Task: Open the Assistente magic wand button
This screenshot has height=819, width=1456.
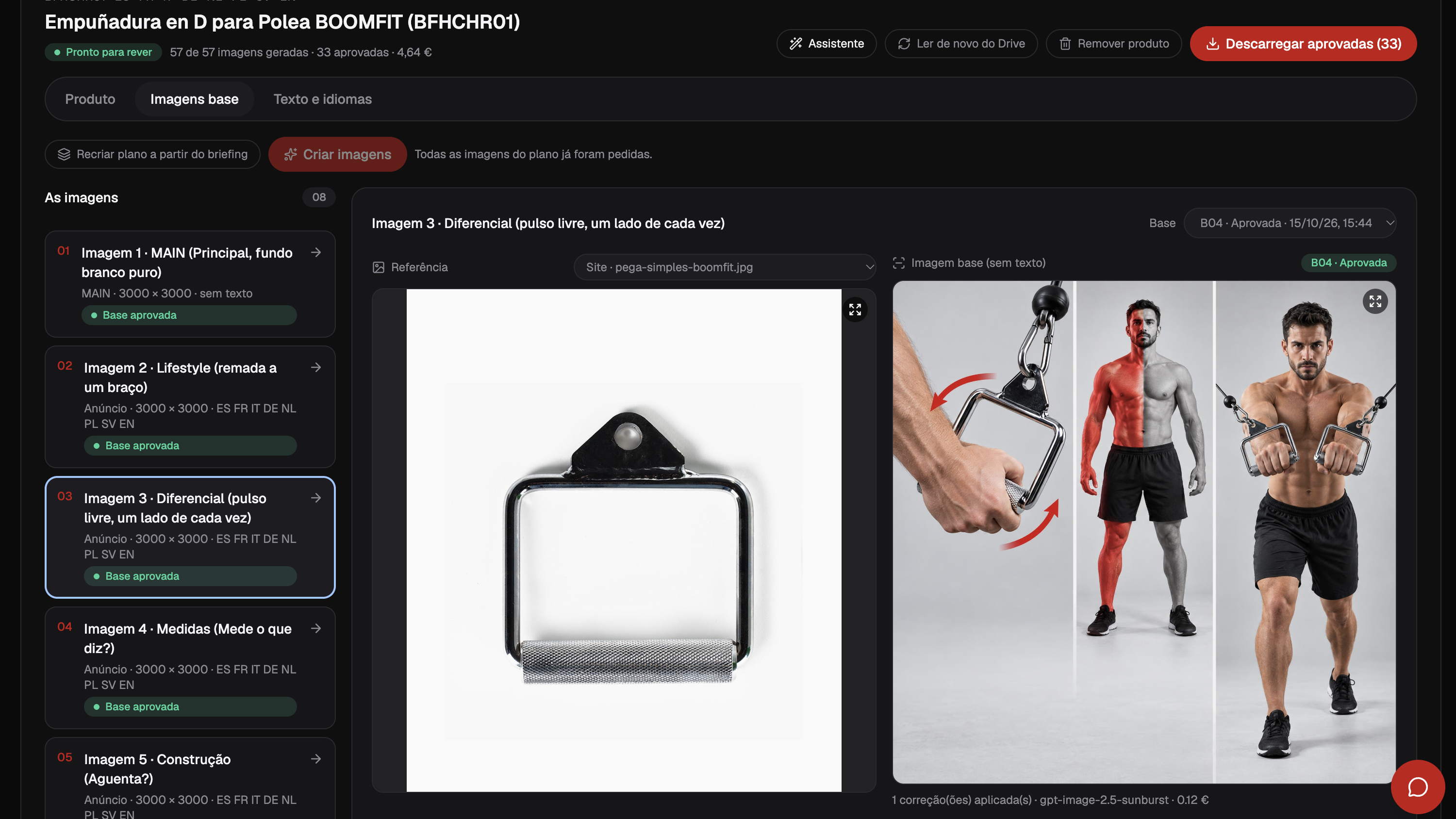Action: point(827,44)
